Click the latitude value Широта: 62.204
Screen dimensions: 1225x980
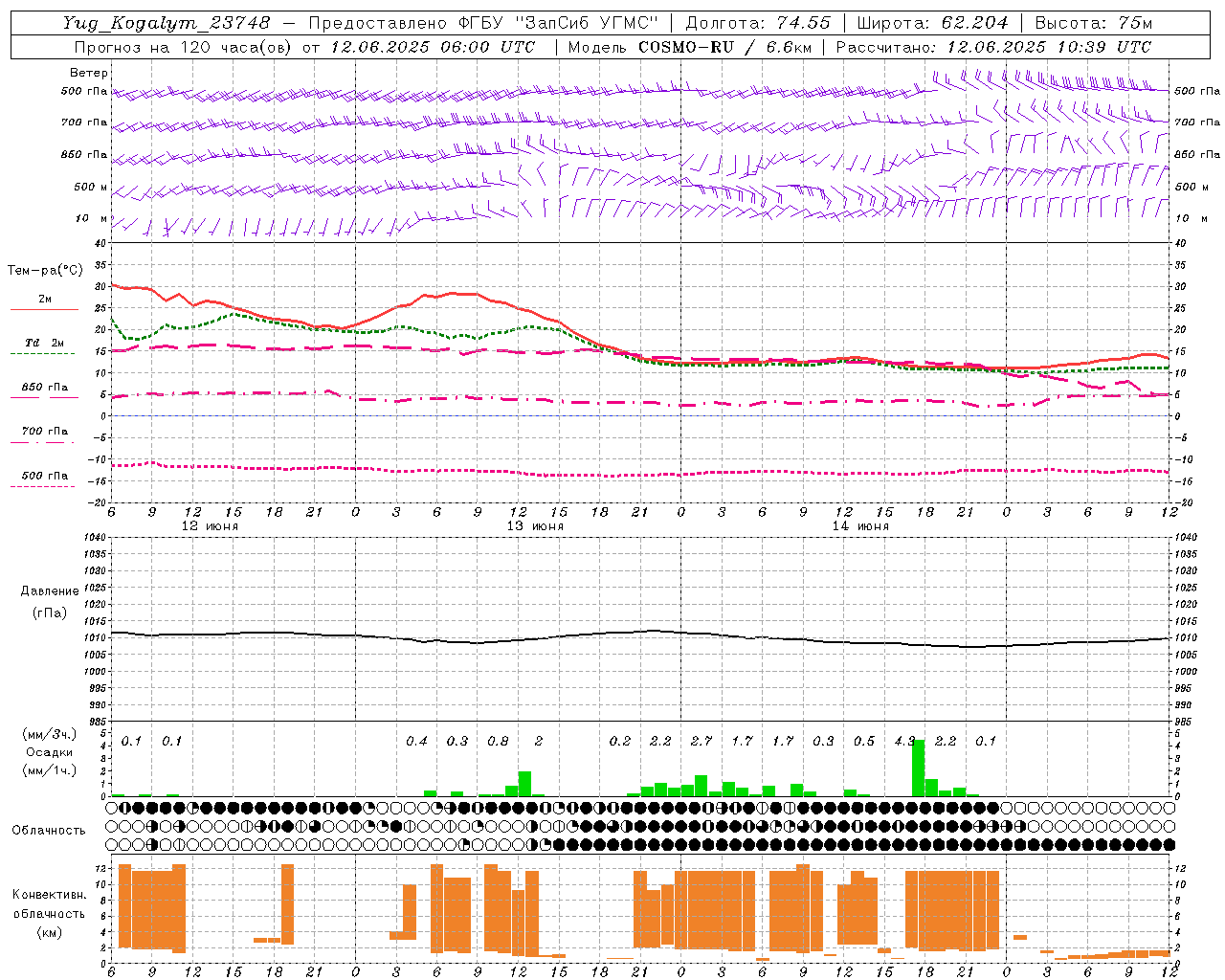932,23
